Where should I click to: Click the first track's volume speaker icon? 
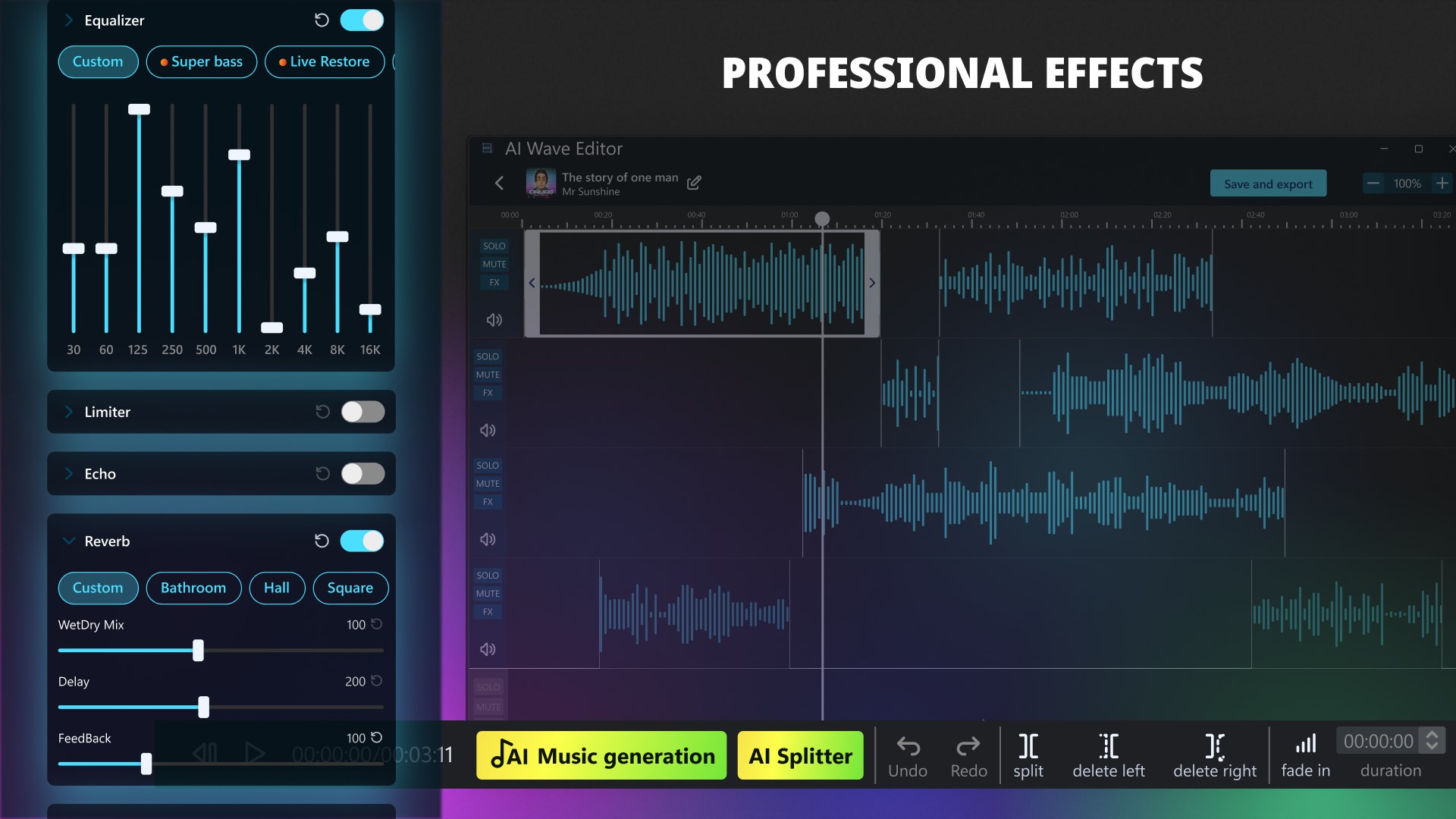(494, 320)
